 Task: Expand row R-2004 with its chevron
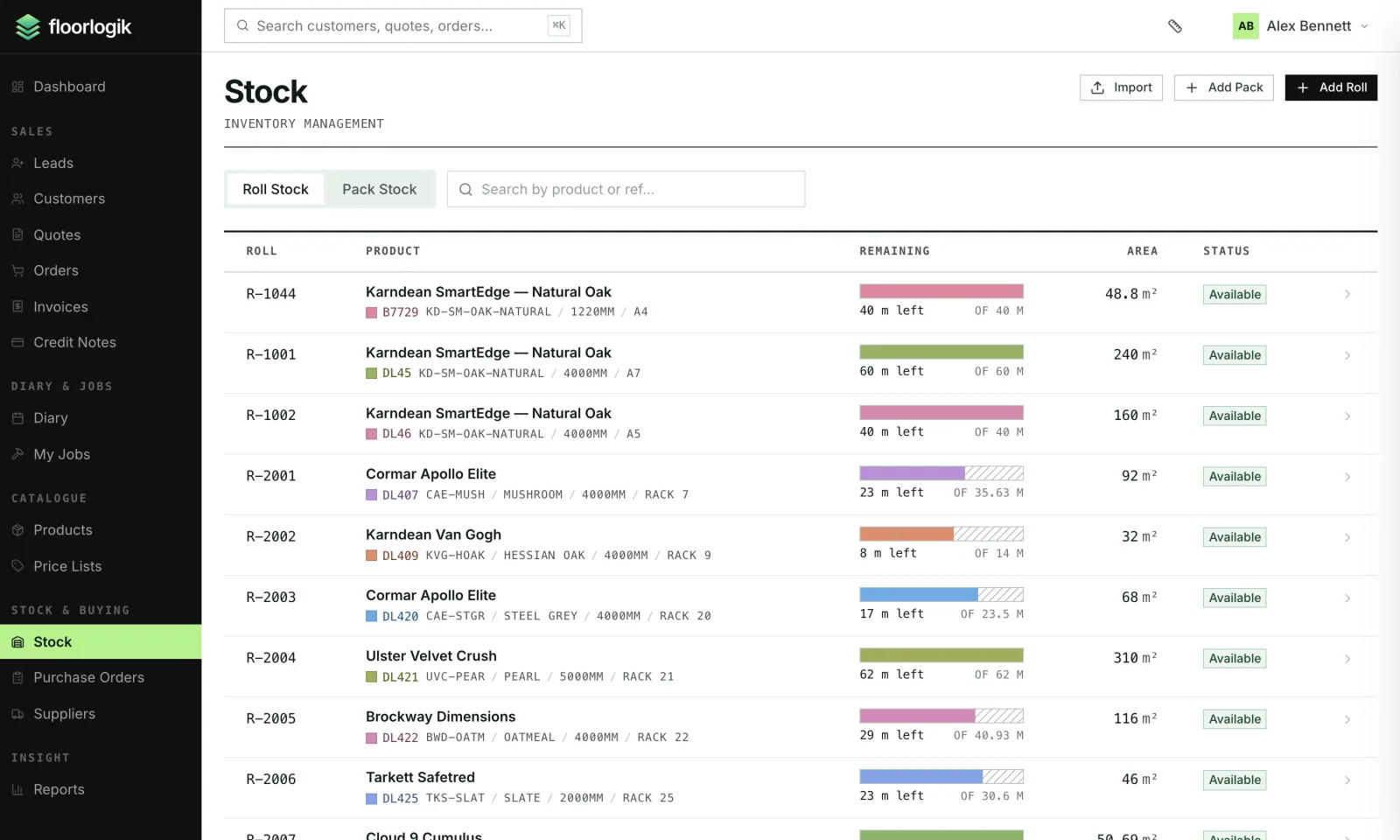click(1347, 659)
